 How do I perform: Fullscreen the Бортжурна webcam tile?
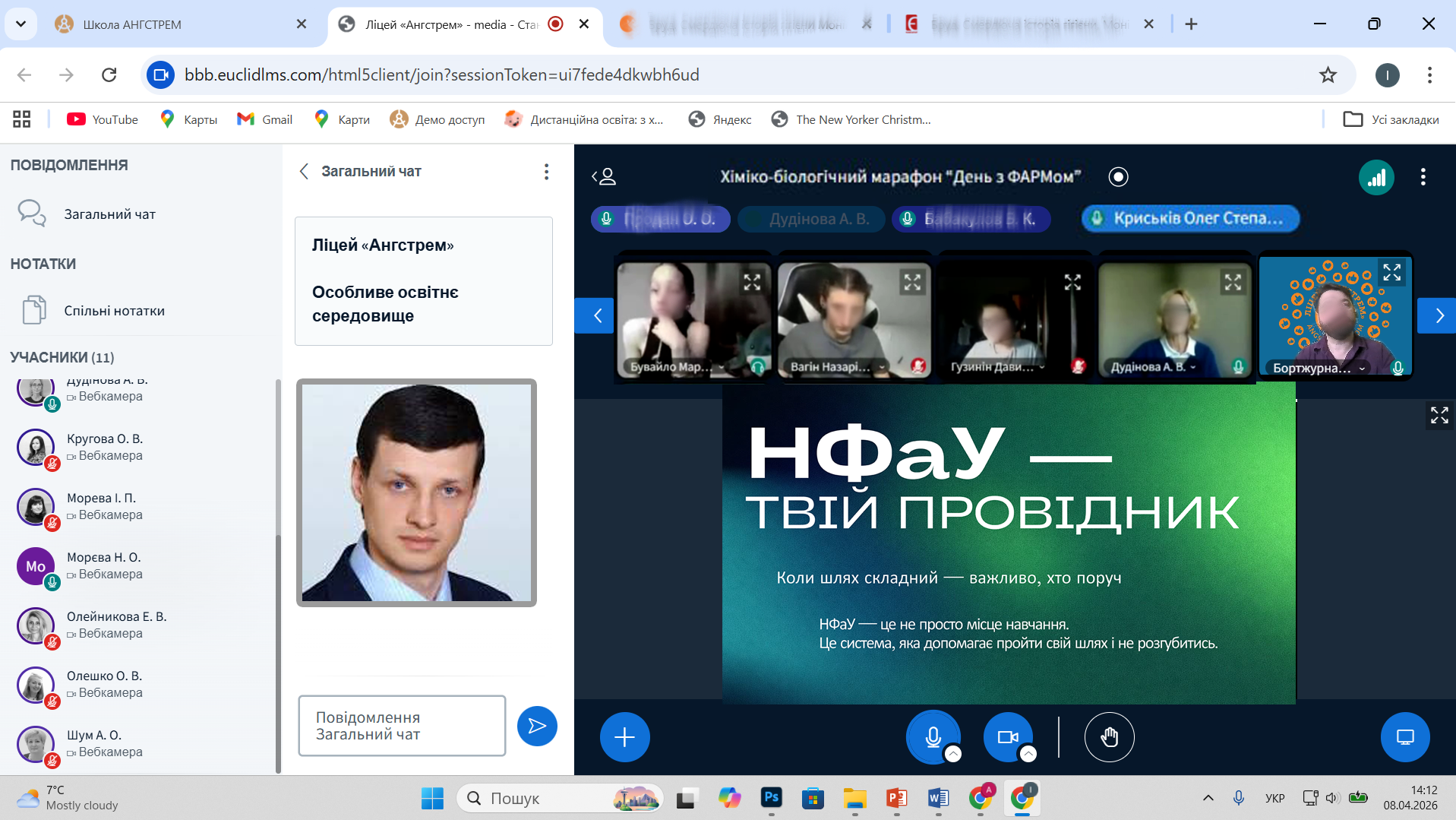pos(1391,273)
